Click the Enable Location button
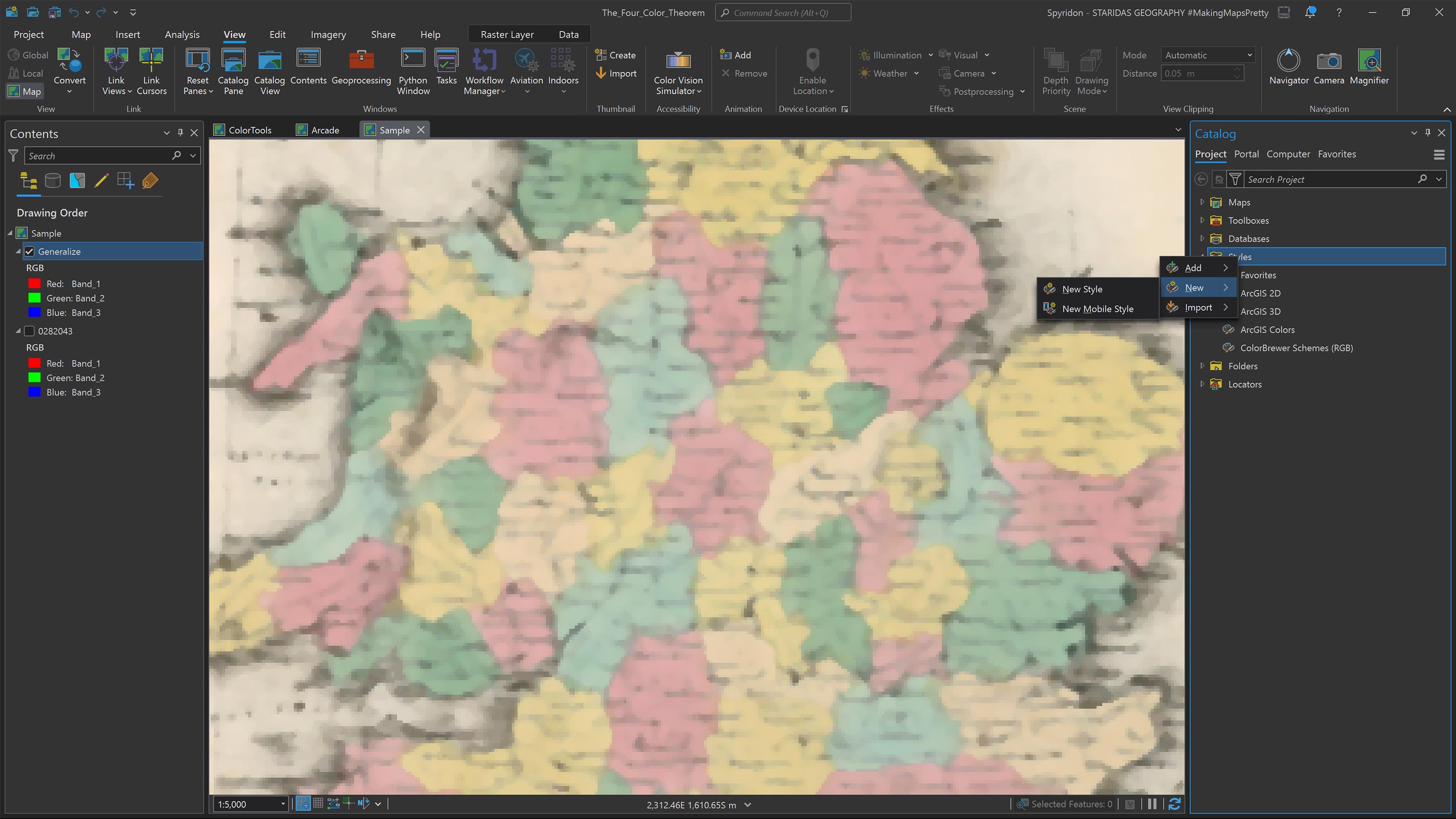 (x=812, y=72)
